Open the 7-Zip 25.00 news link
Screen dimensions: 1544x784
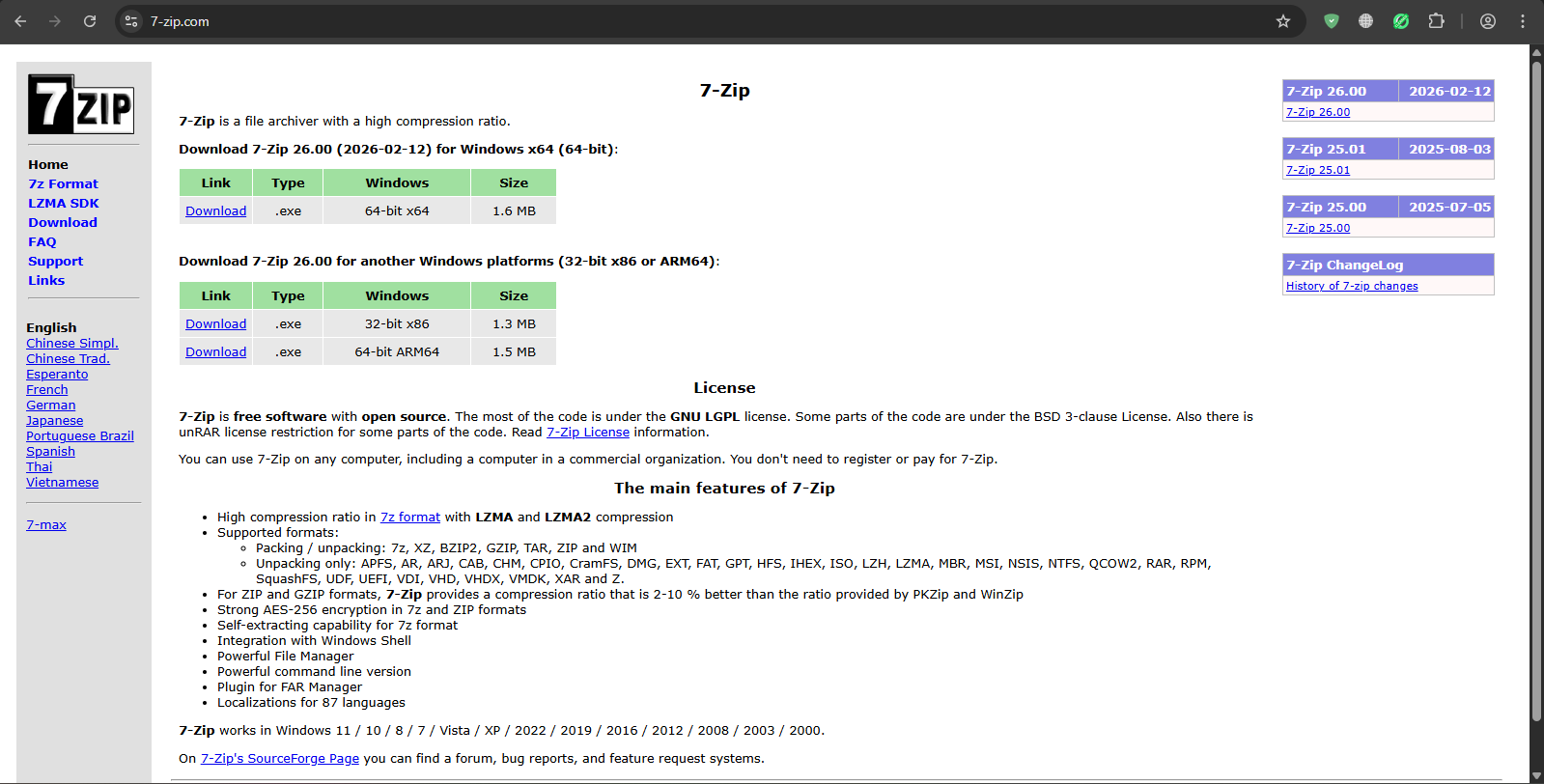pyautogui.click(x=1318, y=228)
